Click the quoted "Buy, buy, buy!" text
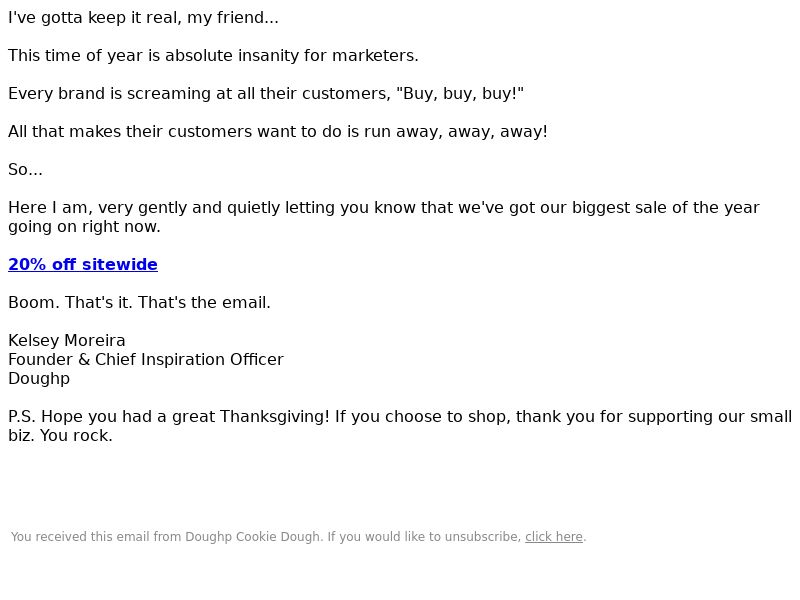 coord(460,93)
